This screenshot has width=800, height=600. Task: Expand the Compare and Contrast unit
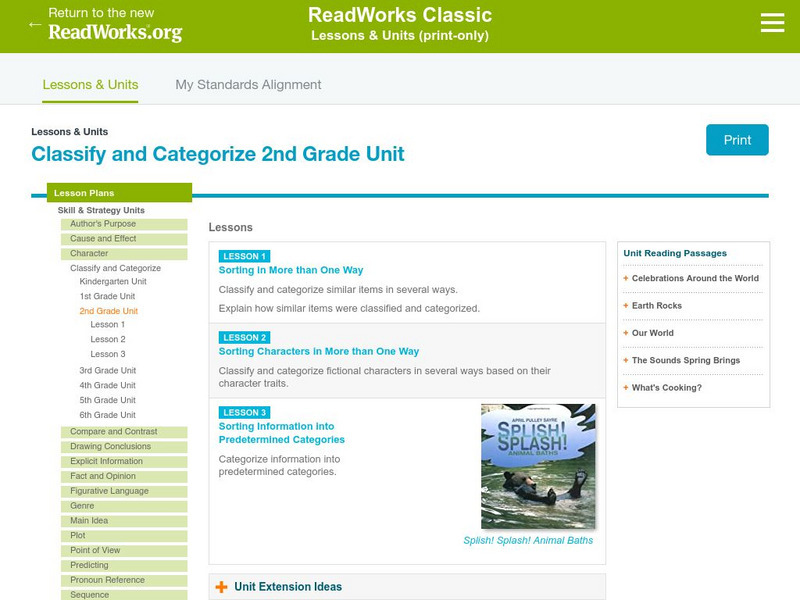(x=124, y=432)
